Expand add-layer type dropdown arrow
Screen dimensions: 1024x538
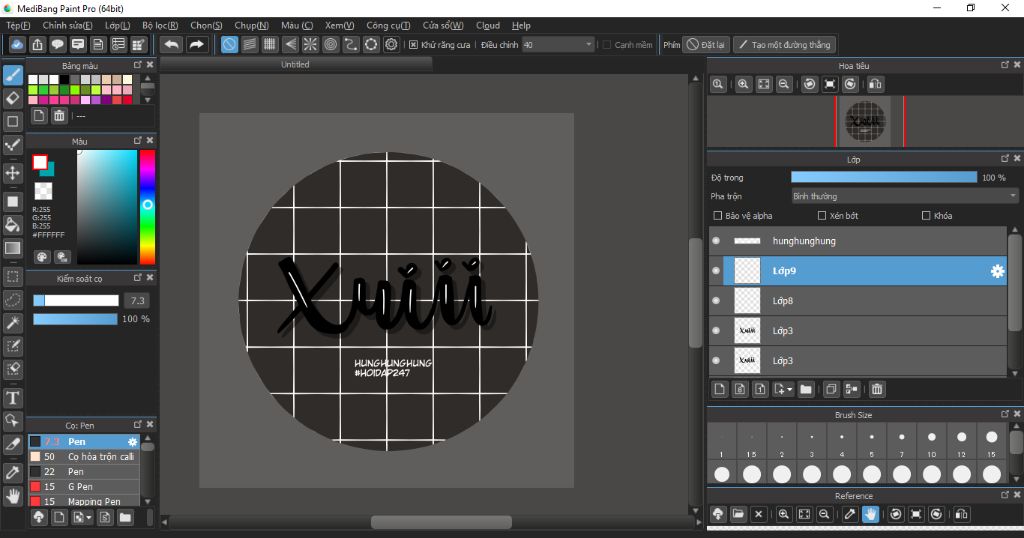click(x=790, y=389)
